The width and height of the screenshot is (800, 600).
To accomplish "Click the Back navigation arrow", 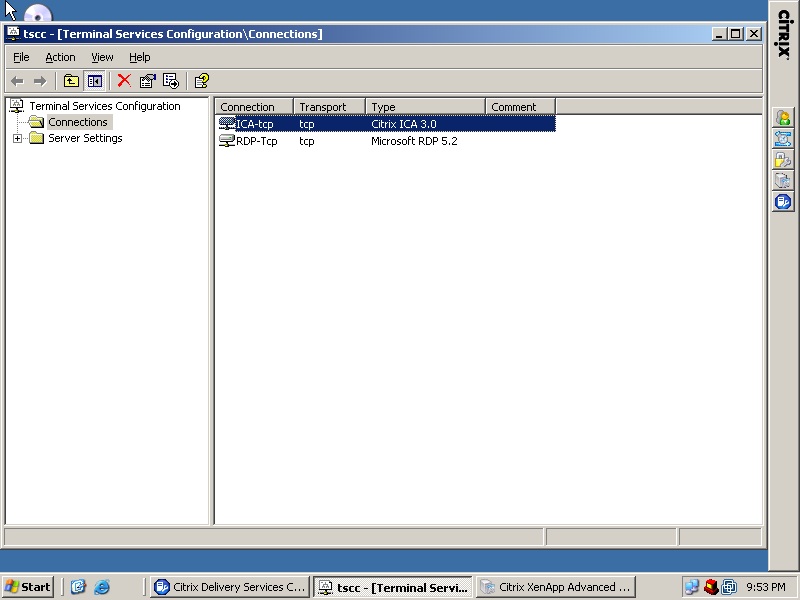I will coord(16,81).
